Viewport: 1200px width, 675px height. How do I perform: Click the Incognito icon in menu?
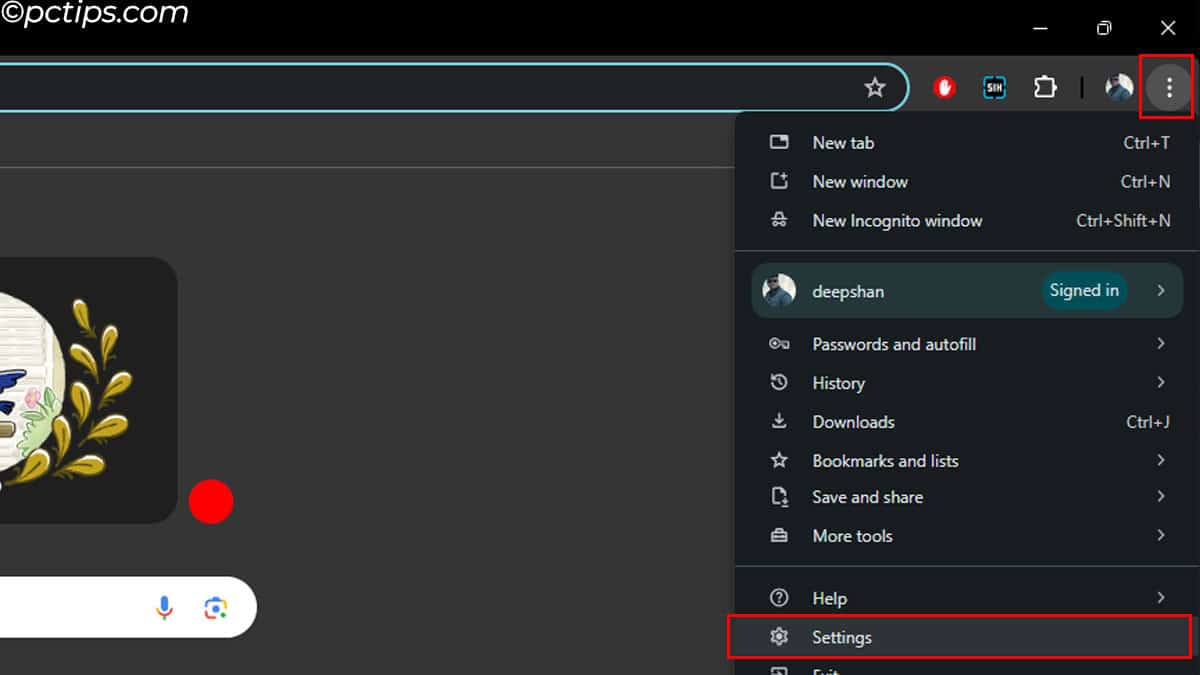779,221
